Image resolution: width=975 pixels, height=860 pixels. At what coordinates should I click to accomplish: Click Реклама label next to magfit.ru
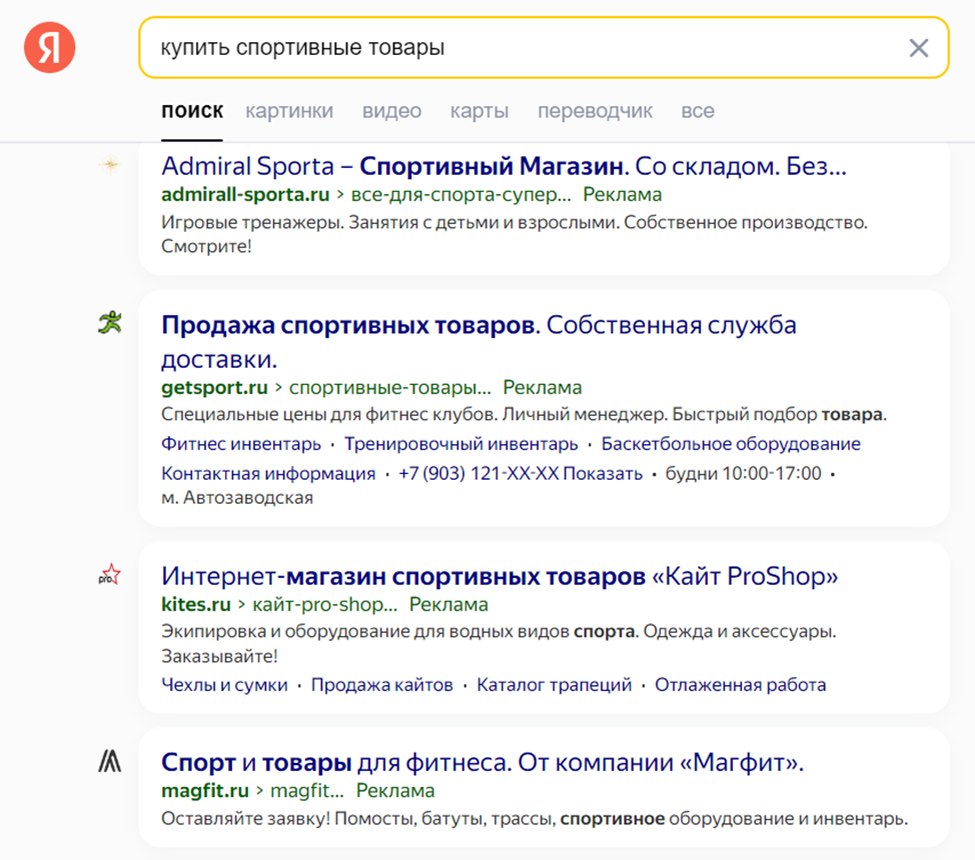coord(395,791)
